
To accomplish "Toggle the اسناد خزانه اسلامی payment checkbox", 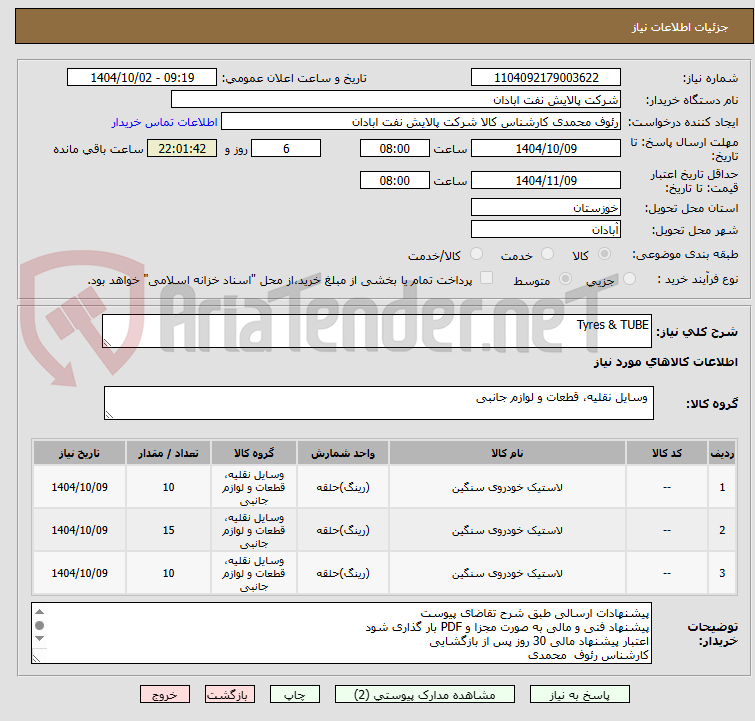I will click(486, 278).
